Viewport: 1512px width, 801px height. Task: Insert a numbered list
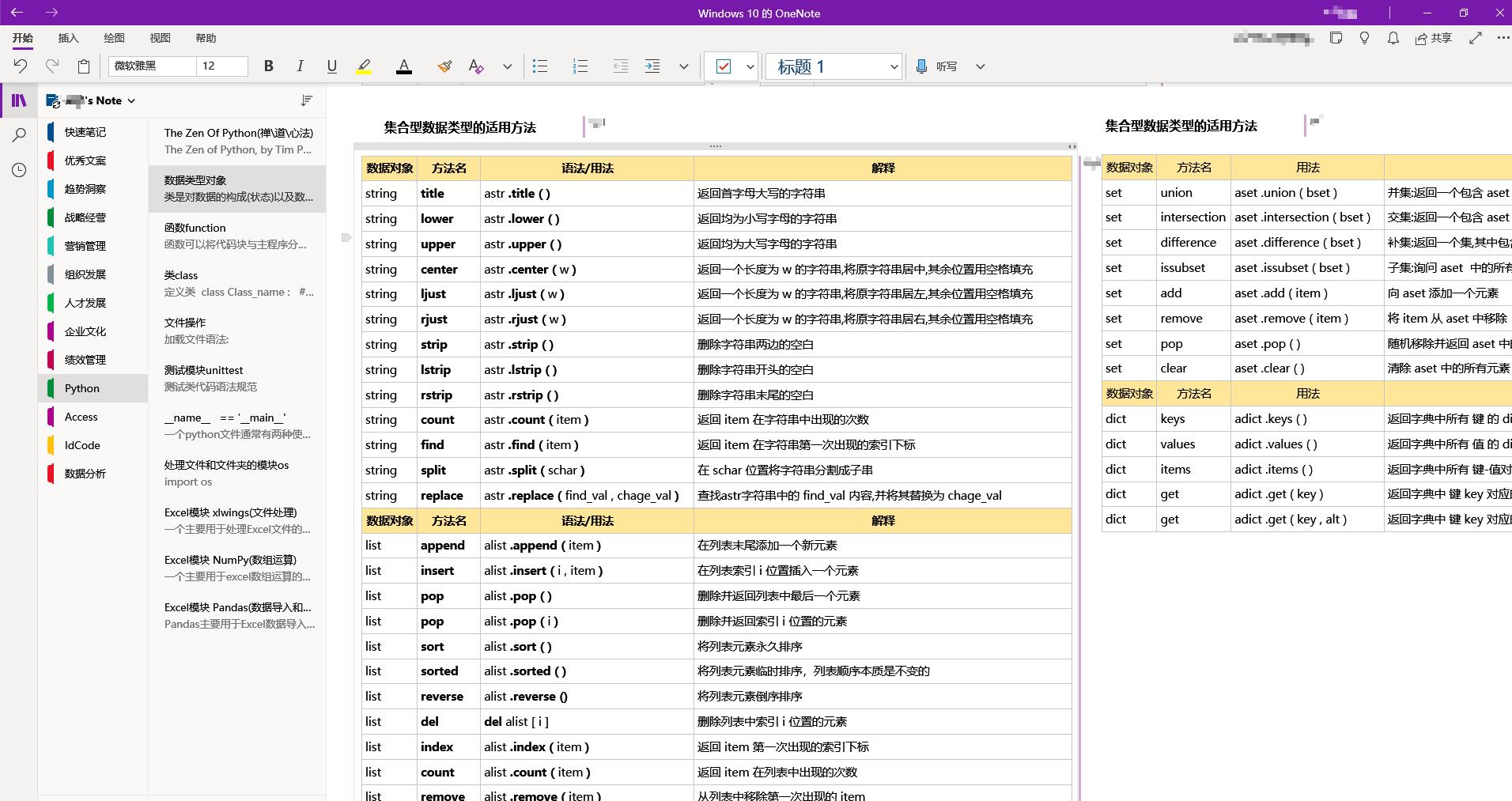tap(580, 66)
